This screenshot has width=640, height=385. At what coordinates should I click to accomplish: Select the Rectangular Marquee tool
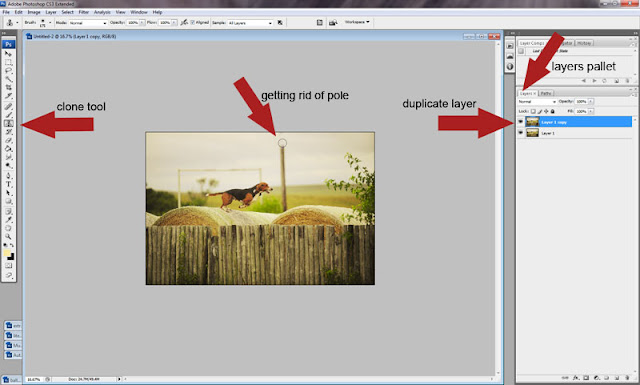(x=8, y=62)
